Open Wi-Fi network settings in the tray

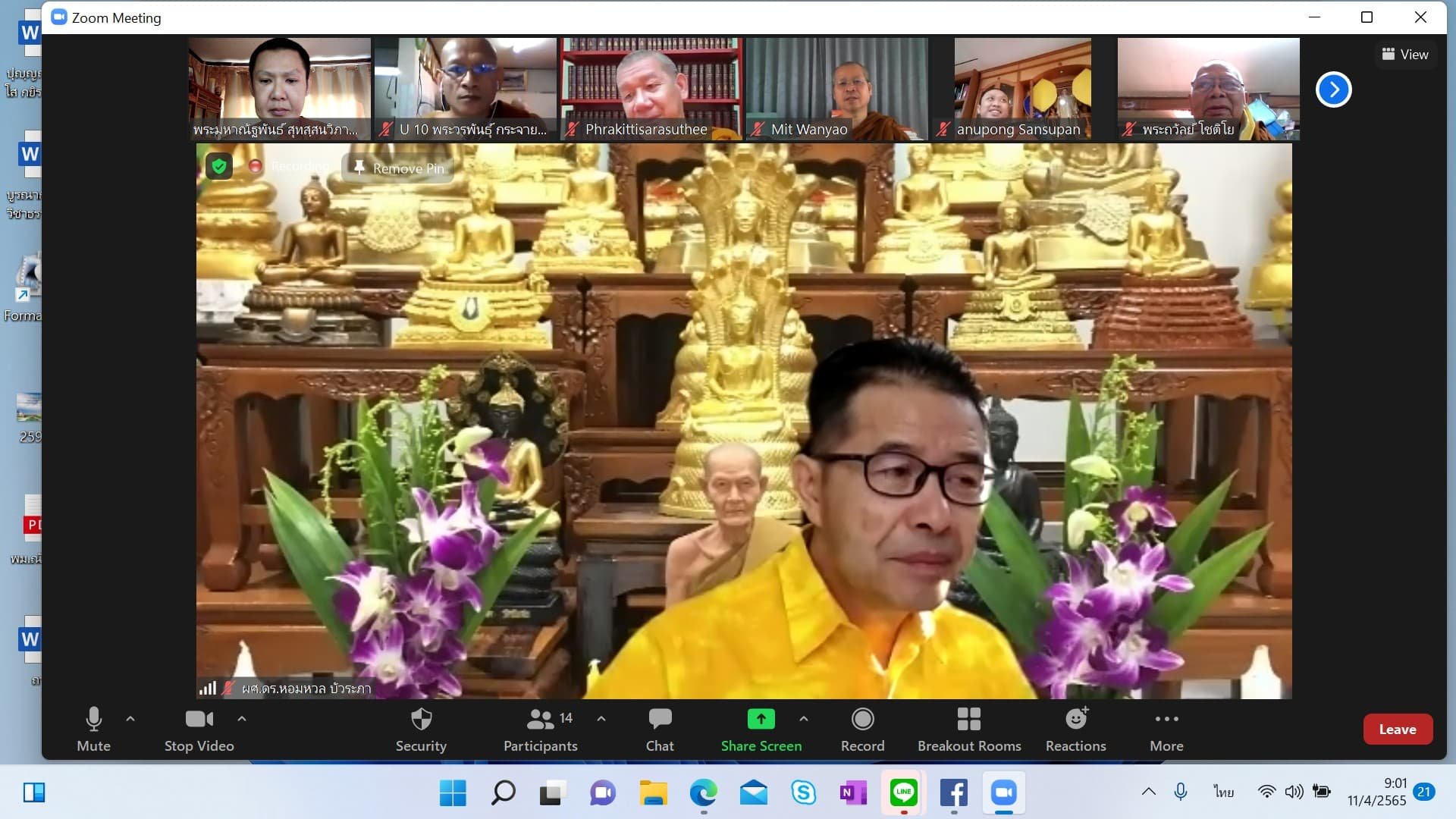click(x=1266, y=792)
